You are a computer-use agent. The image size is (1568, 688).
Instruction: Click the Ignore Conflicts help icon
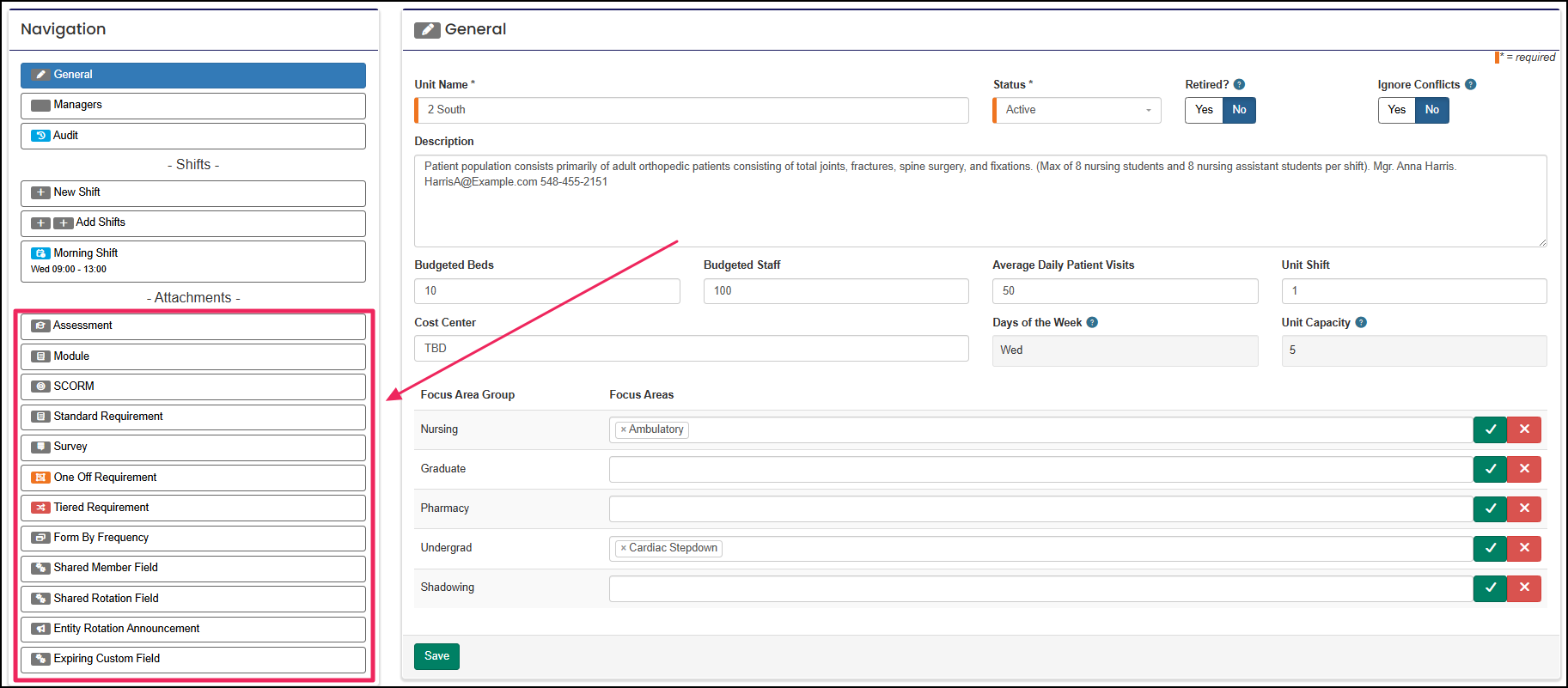point(1470,84)
